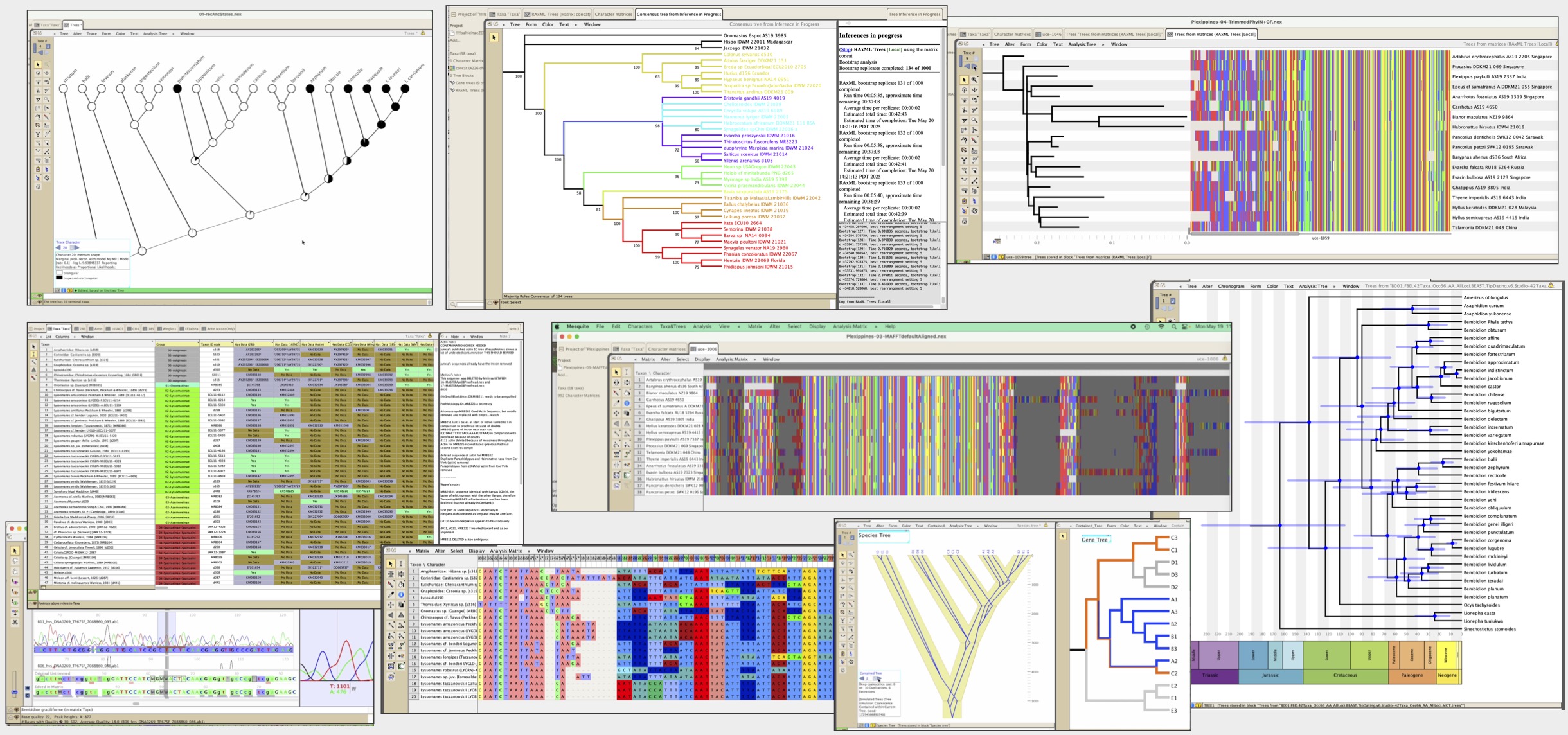The width and height of the screenshot is (1568, 735).
Task: Expand hidden menus after Text in consensus window
Action: point(576,25)
